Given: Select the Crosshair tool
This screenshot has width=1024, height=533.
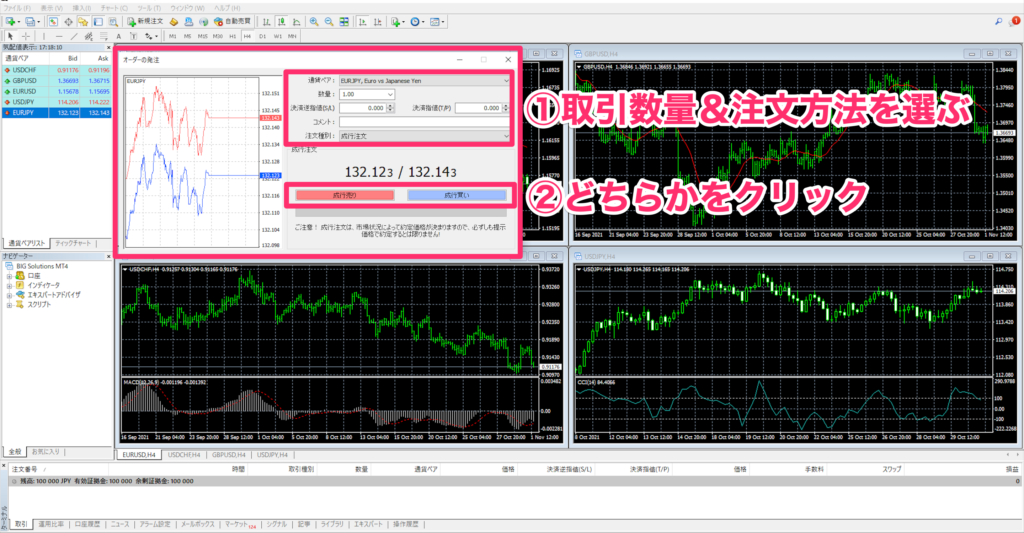Looking at the screenshot, I should tap(26, 36).
